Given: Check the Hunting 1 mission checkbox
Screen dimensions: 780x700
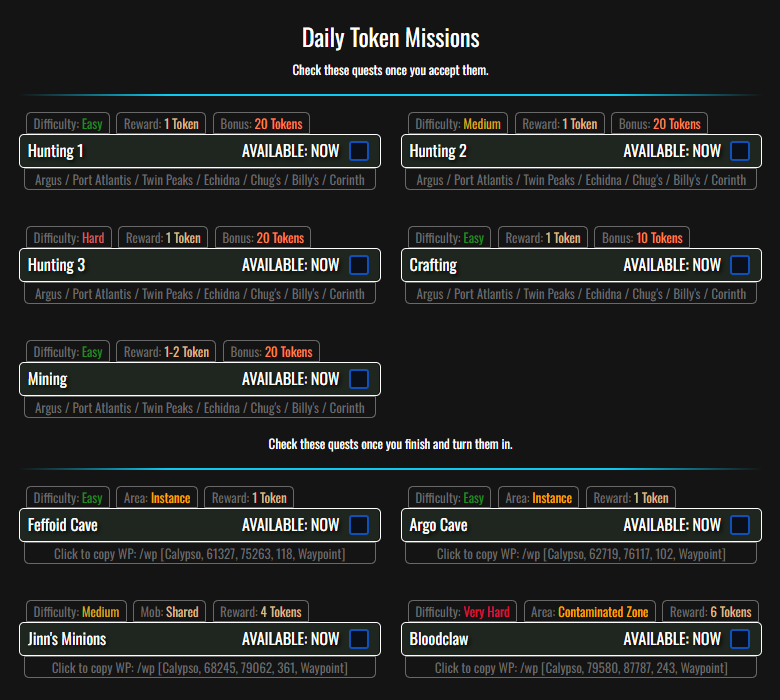Looking at the screenshot, I should (359, 151).
